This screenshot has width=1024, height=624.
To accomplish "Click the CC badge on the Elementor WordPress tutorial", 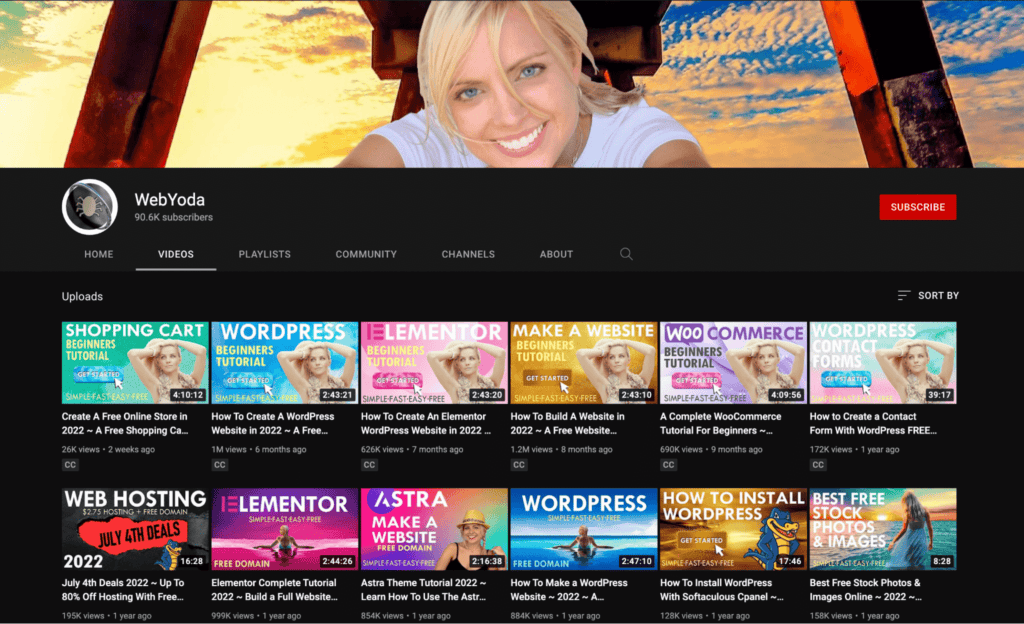I will click(367, 464).
